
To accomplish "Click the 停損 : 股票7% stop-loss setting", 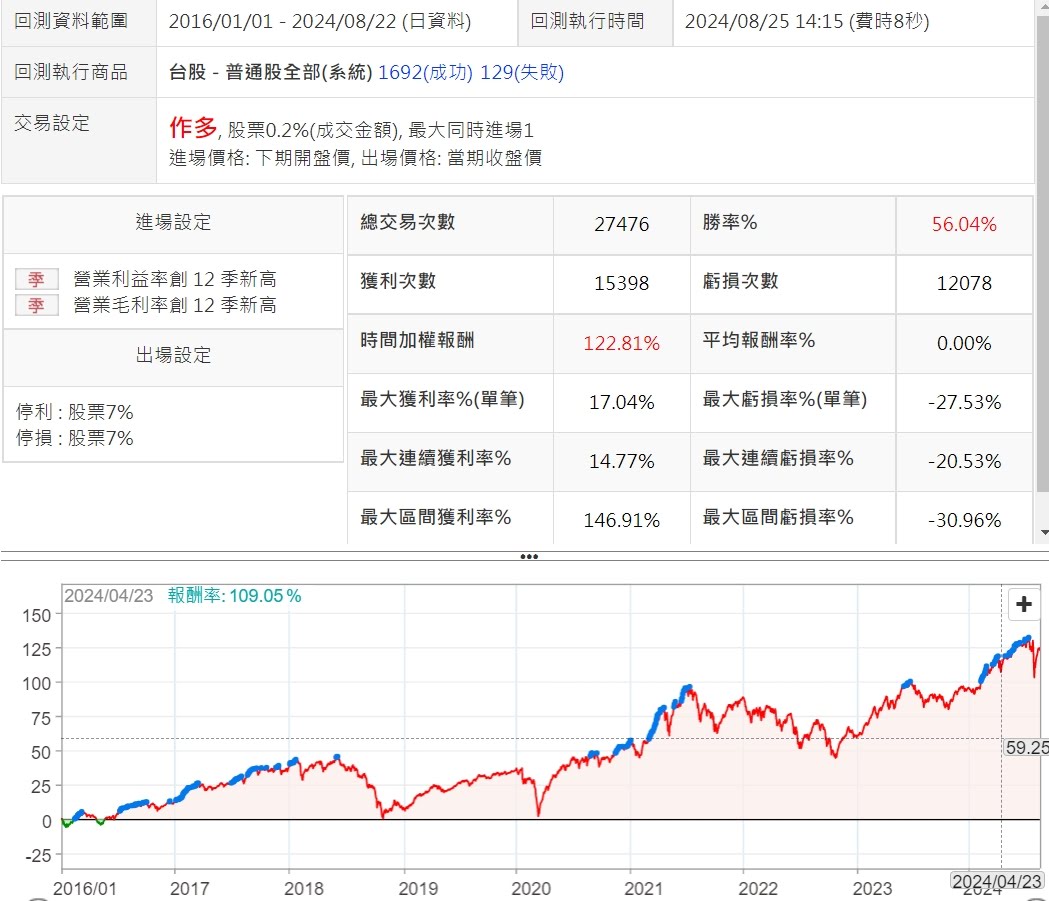I will point(75,438).
